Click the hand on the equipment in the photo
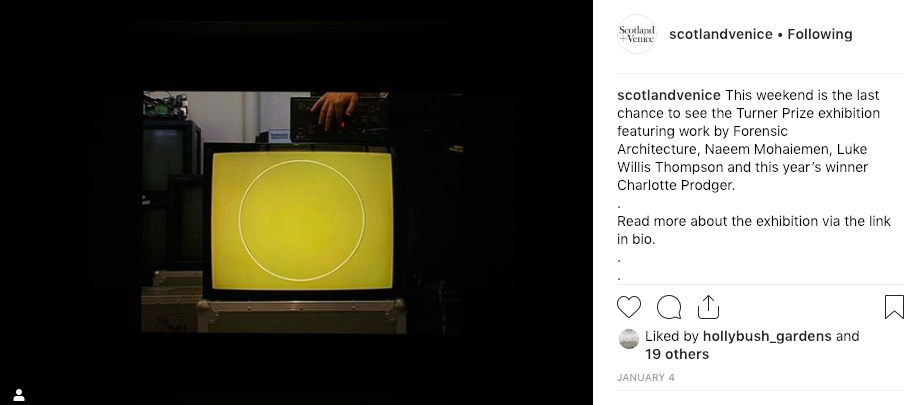This screenshot has width=922, height=405. (335, 108)
